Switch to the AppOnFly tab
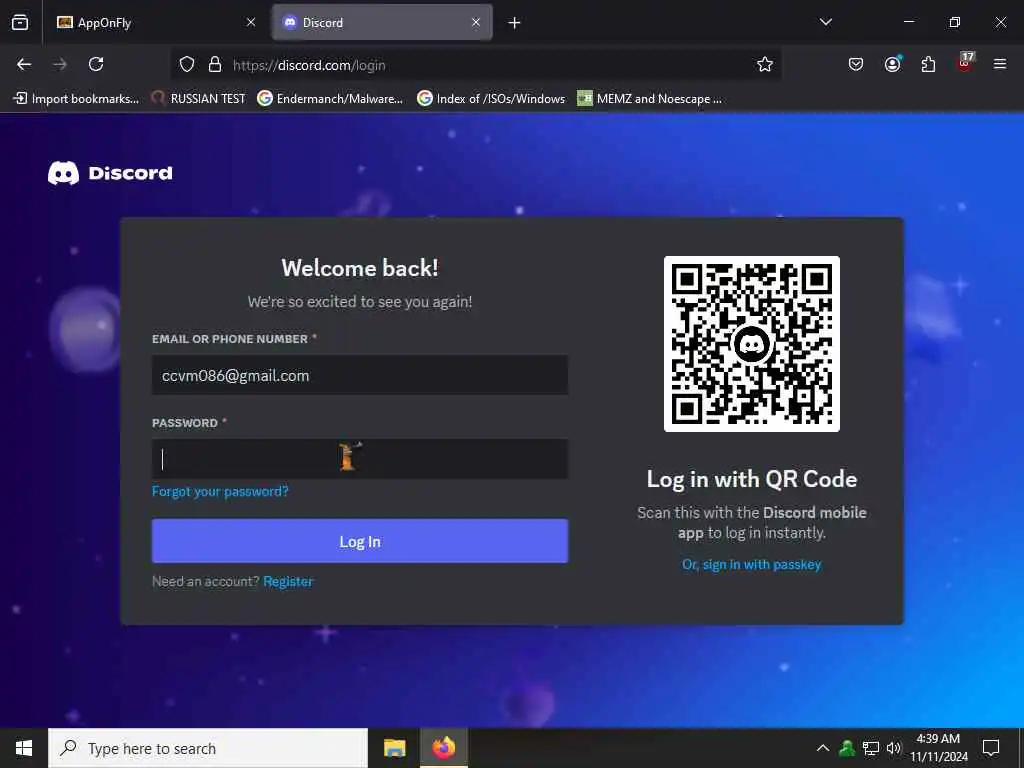The image size is (1024, 768). (157, 23)
